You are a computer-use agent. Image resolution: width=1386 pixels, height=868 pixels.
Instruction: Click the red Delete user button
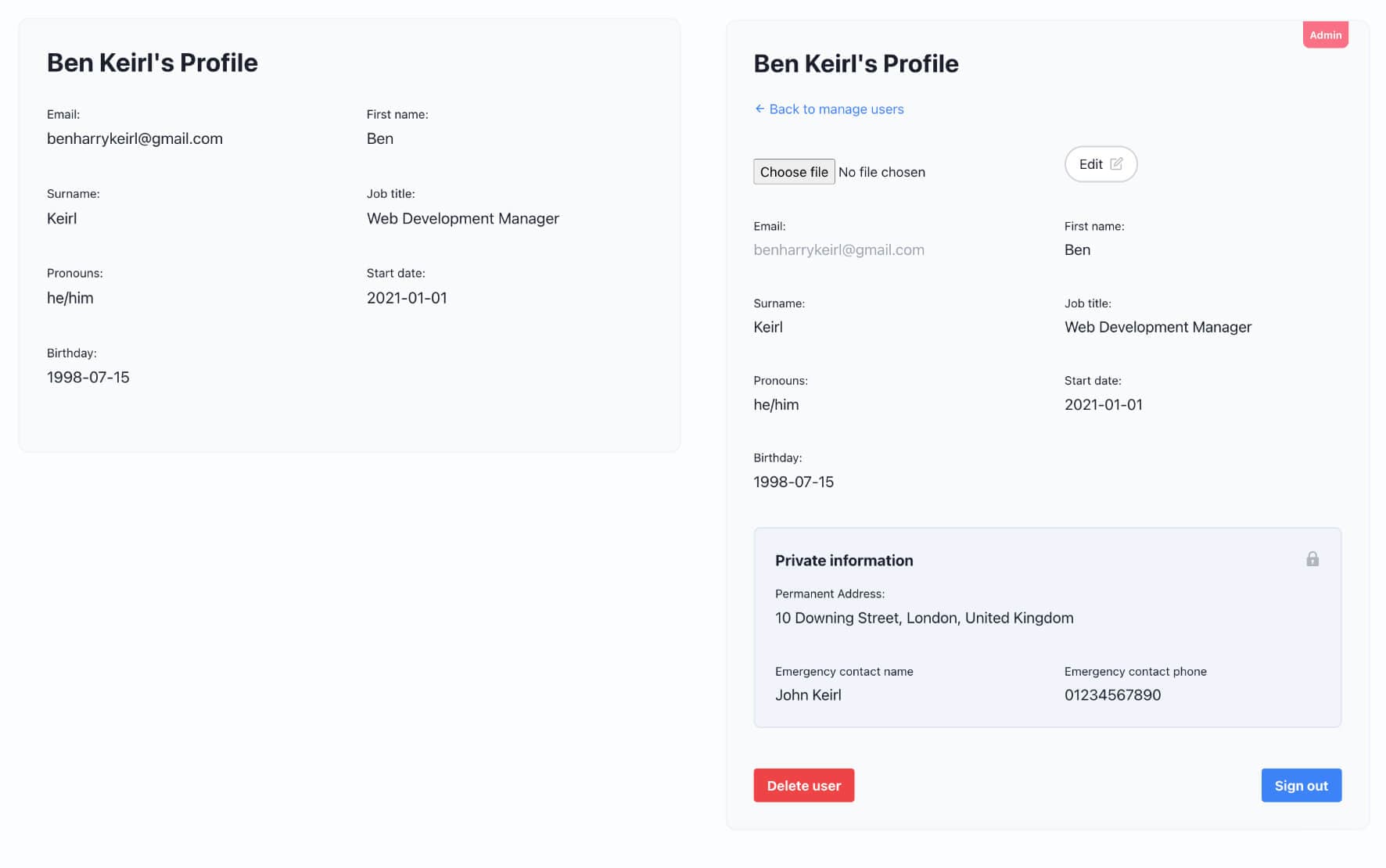[804, 785]
